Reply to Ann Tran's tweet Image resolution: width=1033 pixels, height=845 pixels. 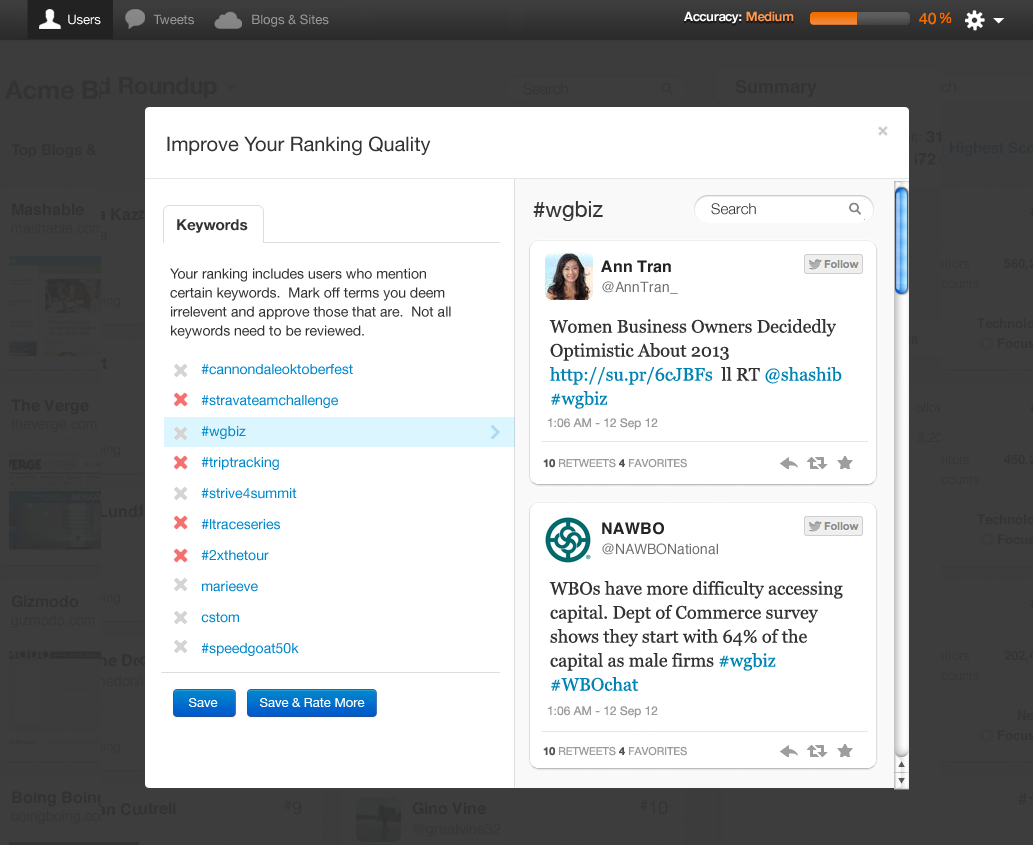pyautogui.click(x=789, y=463)
